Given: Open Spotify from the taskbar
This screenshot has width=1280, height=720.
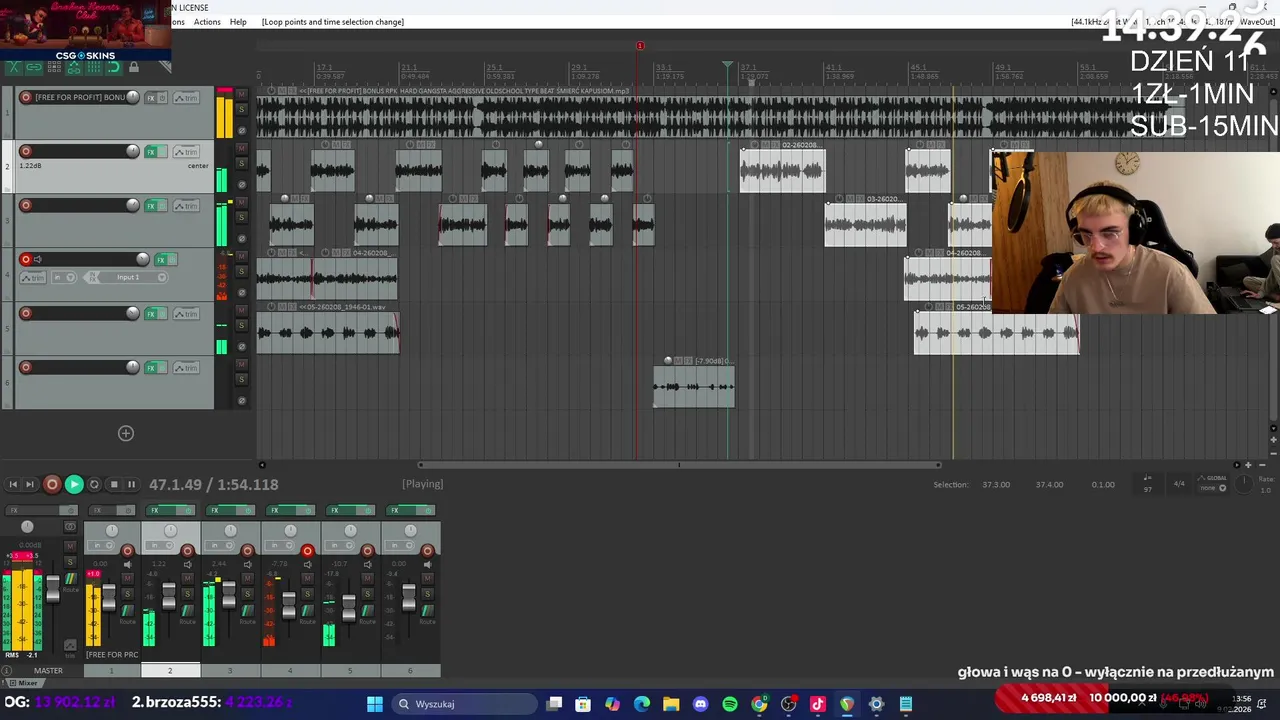Looking at the screenshot, I should tap(730, 704).
